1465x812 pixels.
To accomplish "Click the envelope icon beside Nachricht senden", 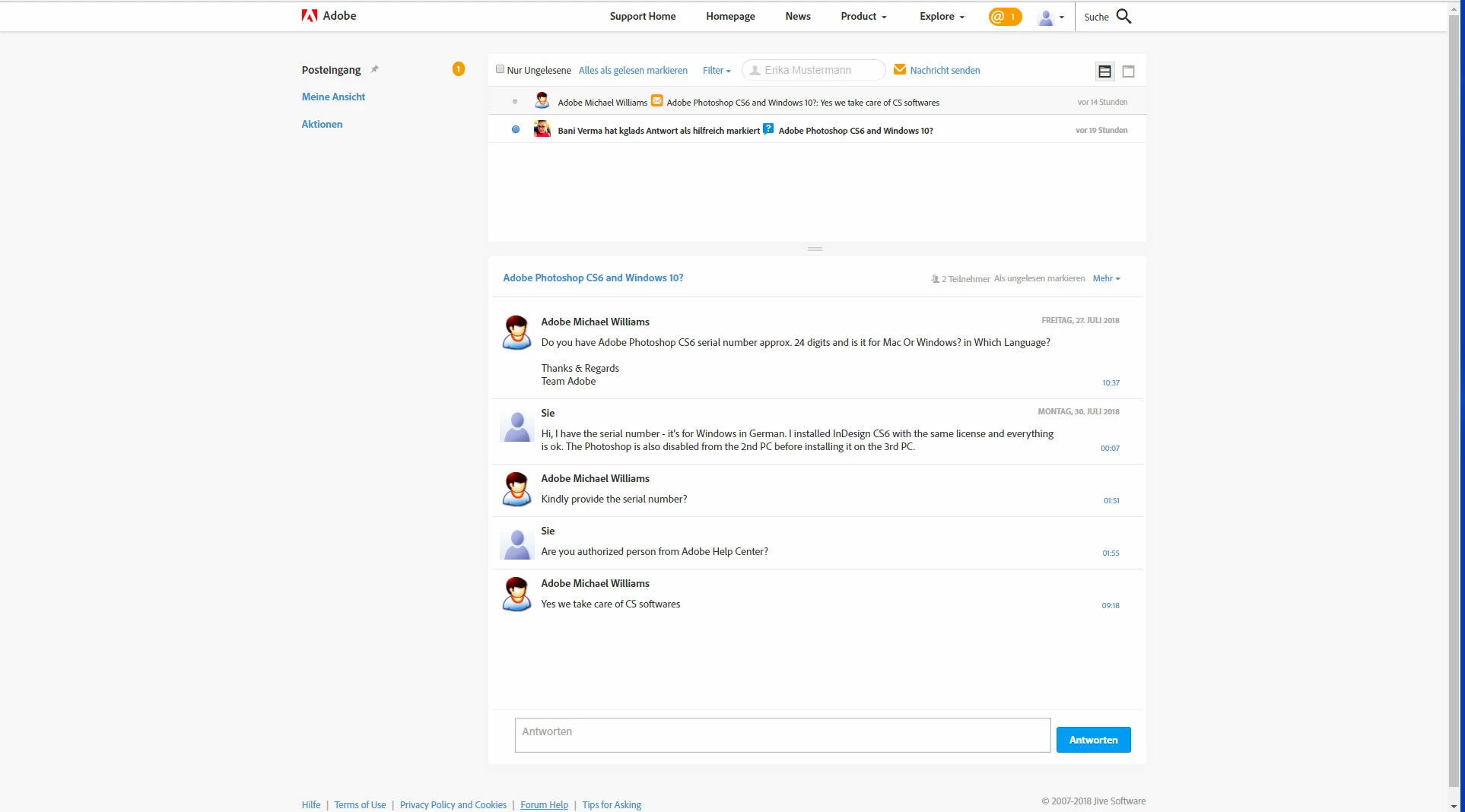I will [900, 70].
